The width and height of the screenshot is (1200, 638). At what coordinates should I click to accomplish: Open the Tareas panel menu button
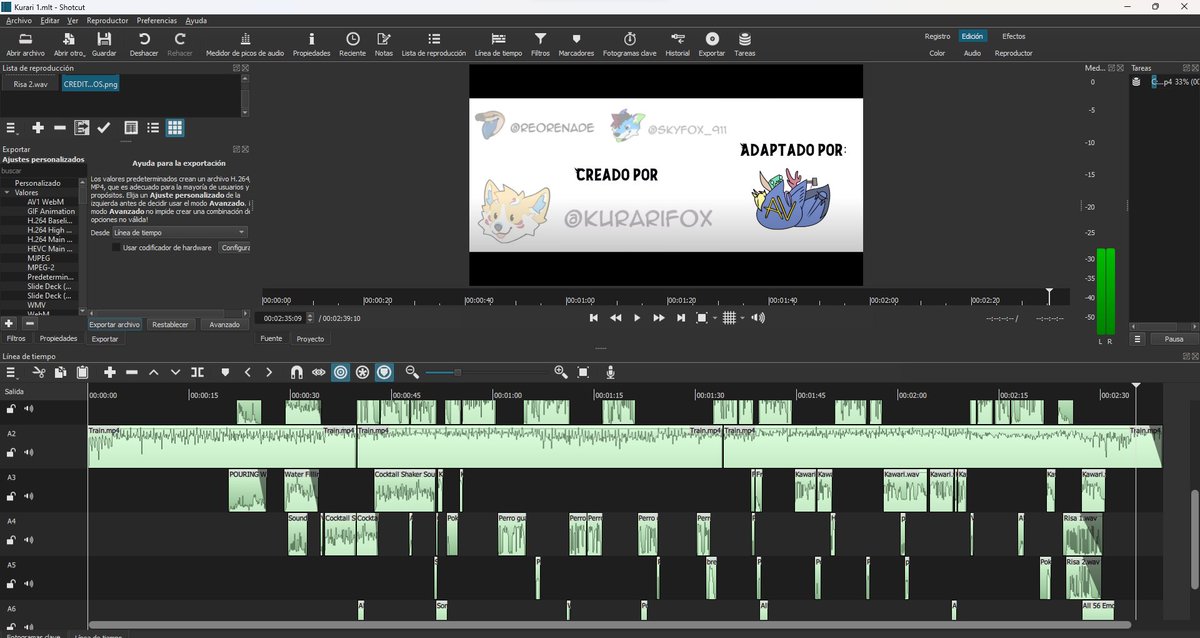point(1138,339)
